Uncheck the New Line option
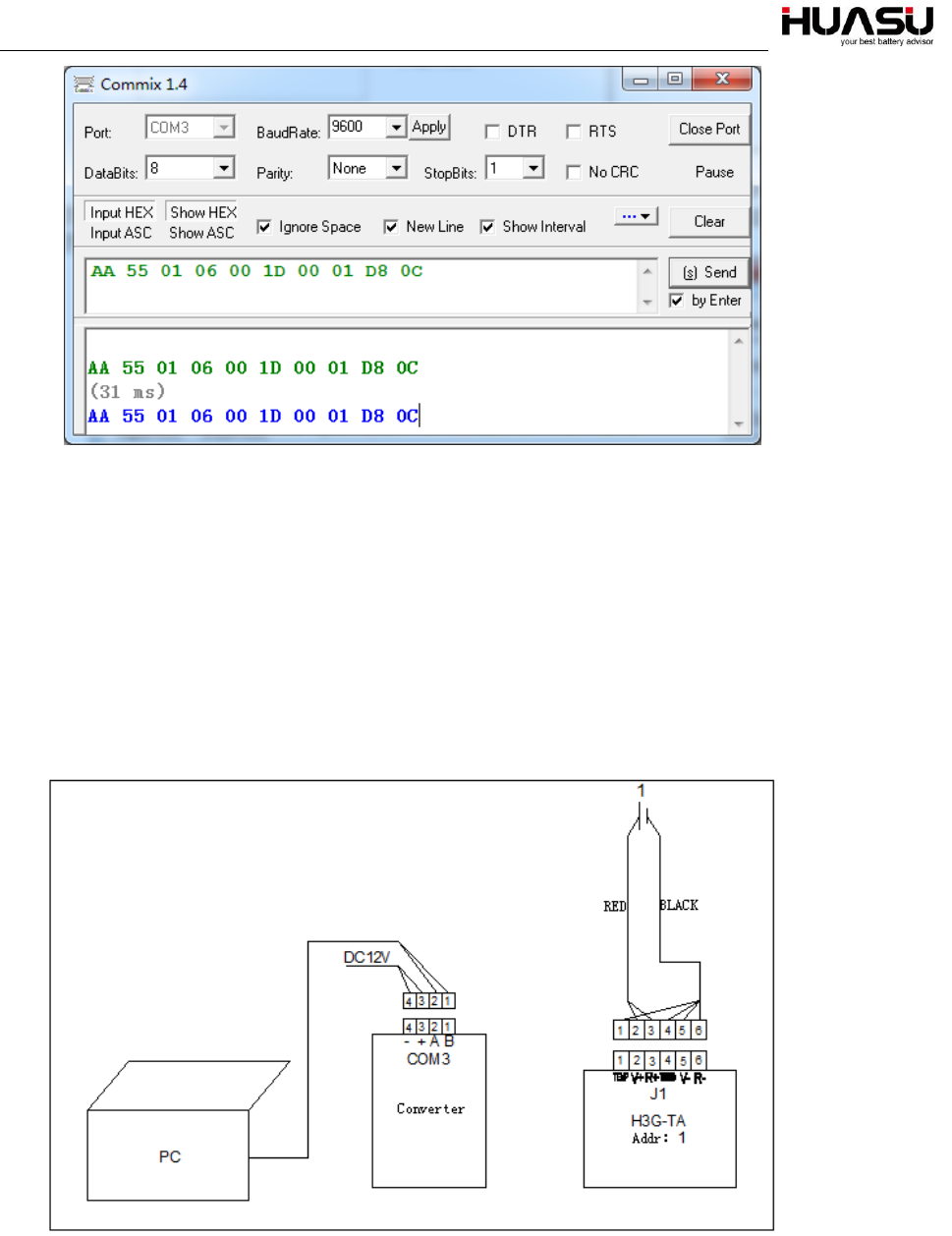 click(391, 227)
